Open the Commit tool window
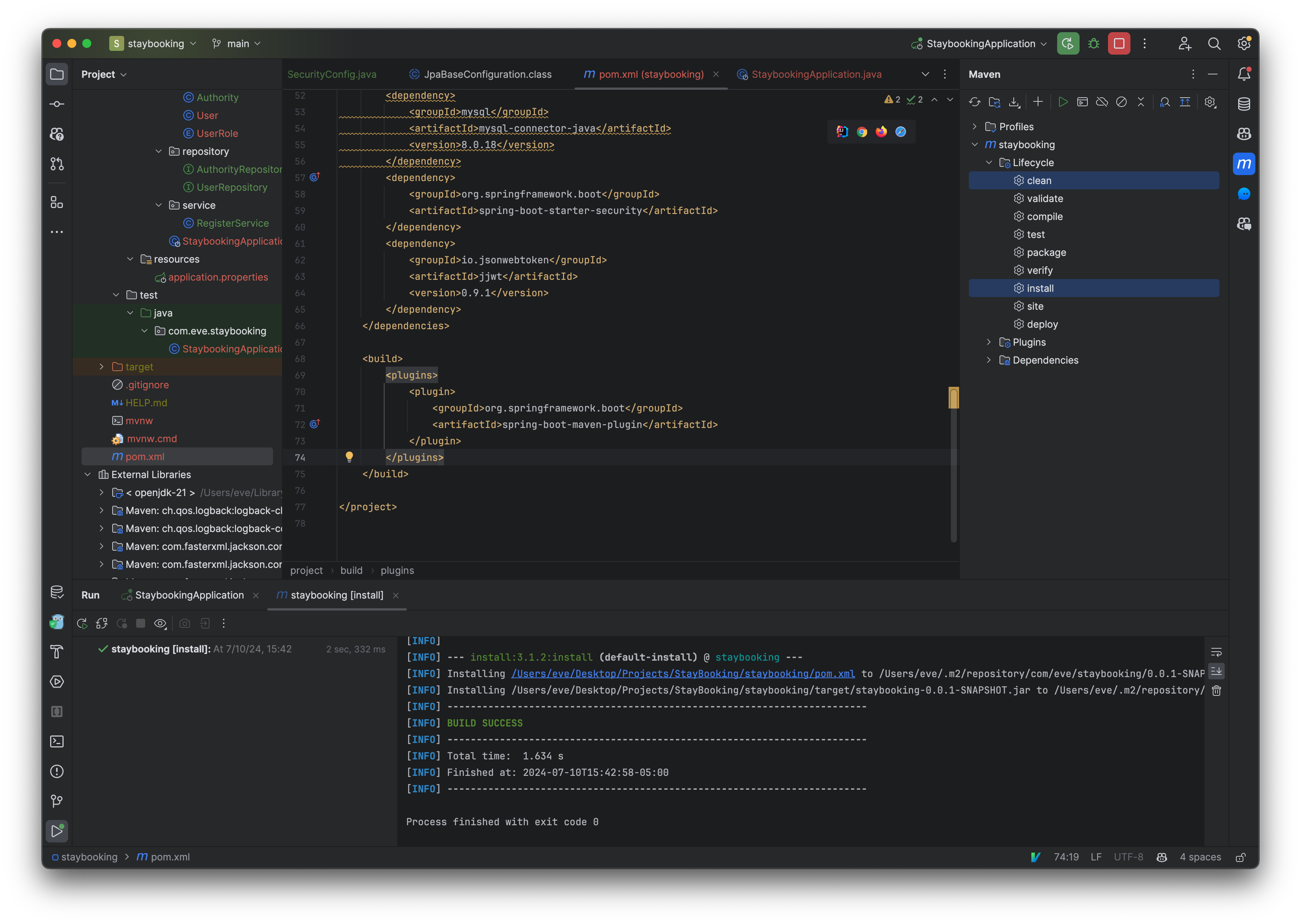1301x924 pixels. (x=57, y=104)
